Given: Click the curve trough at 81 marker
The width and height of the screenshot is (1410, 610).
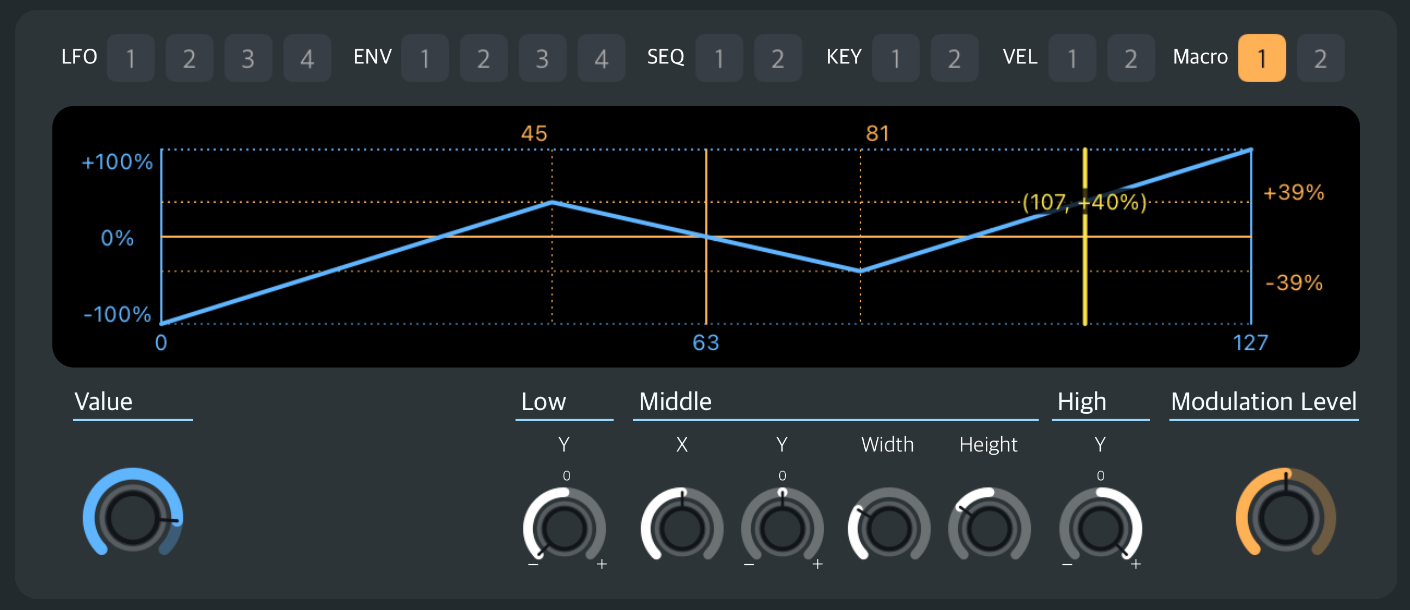Looking at the screenshot, I should coord(860,271).
